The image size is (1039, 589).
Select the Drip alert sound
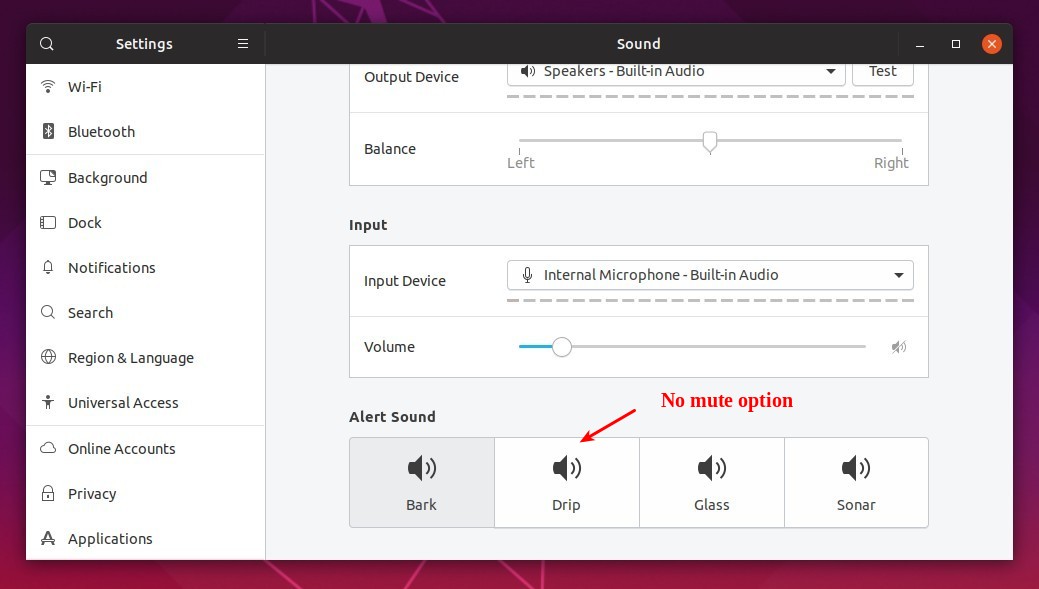click(x=566, y=482)
